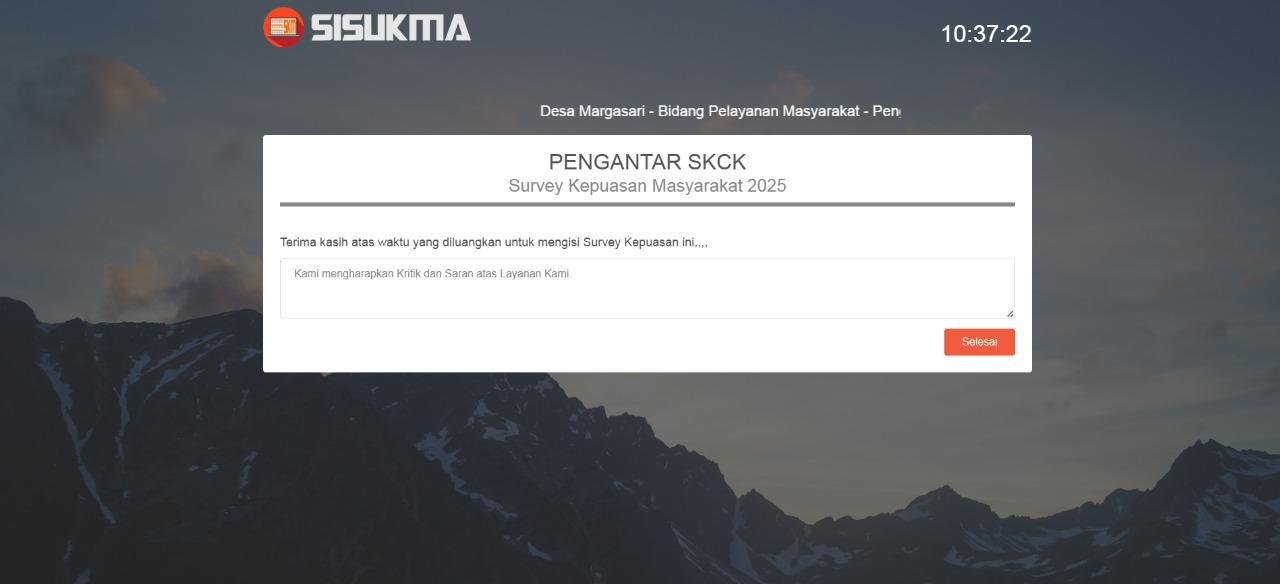This screenshot has width=1280, height=584.
Task: Click the PENGANTAR SKCK heading
Action: click(647, 162)
